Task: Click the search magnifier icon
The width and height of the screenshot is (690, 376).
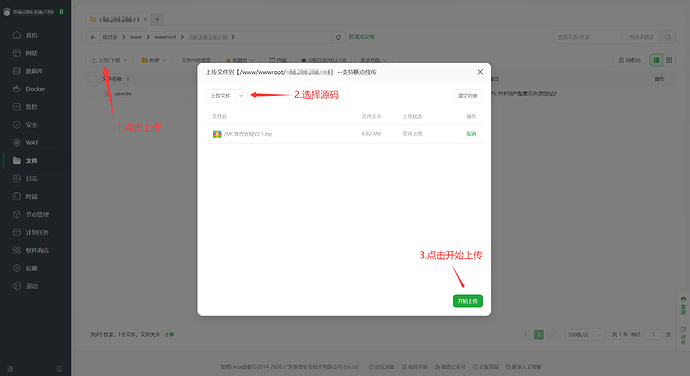Action: (x=668, y=37)
